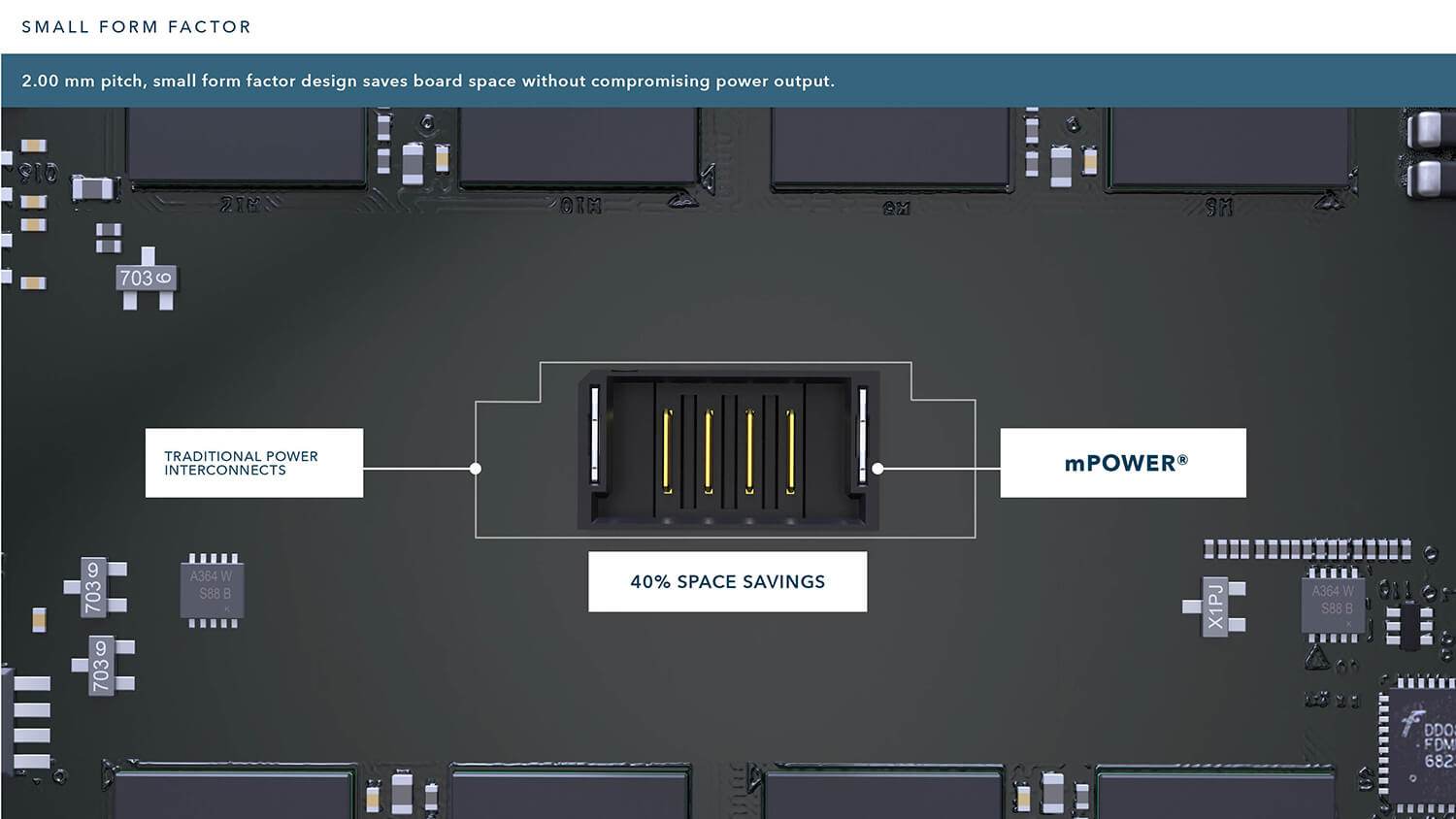Click the 2.00 mm pitch description banner
Image resolution: width=1456 pixels, height=819 pixels.
427,81
